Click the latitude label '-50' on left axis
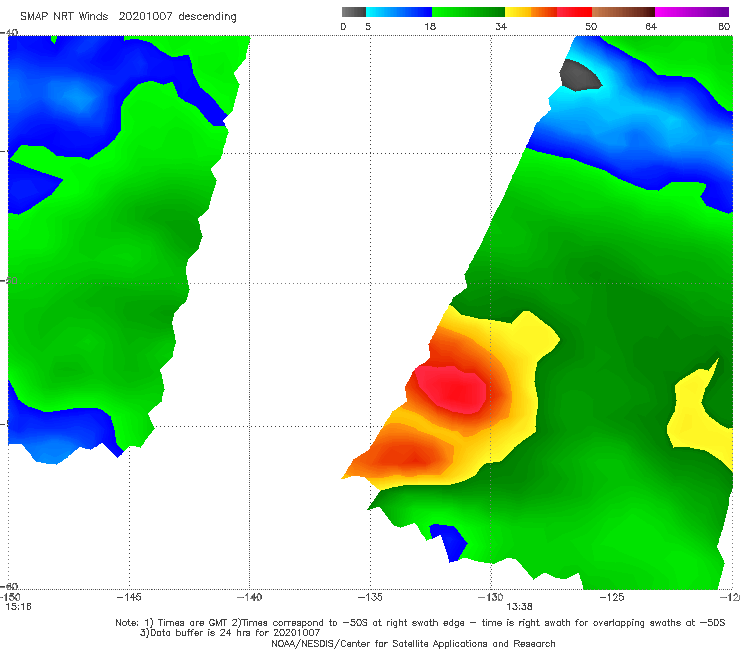Image resolution: width=740 pixels, height=650 pixels. (9, 281)
